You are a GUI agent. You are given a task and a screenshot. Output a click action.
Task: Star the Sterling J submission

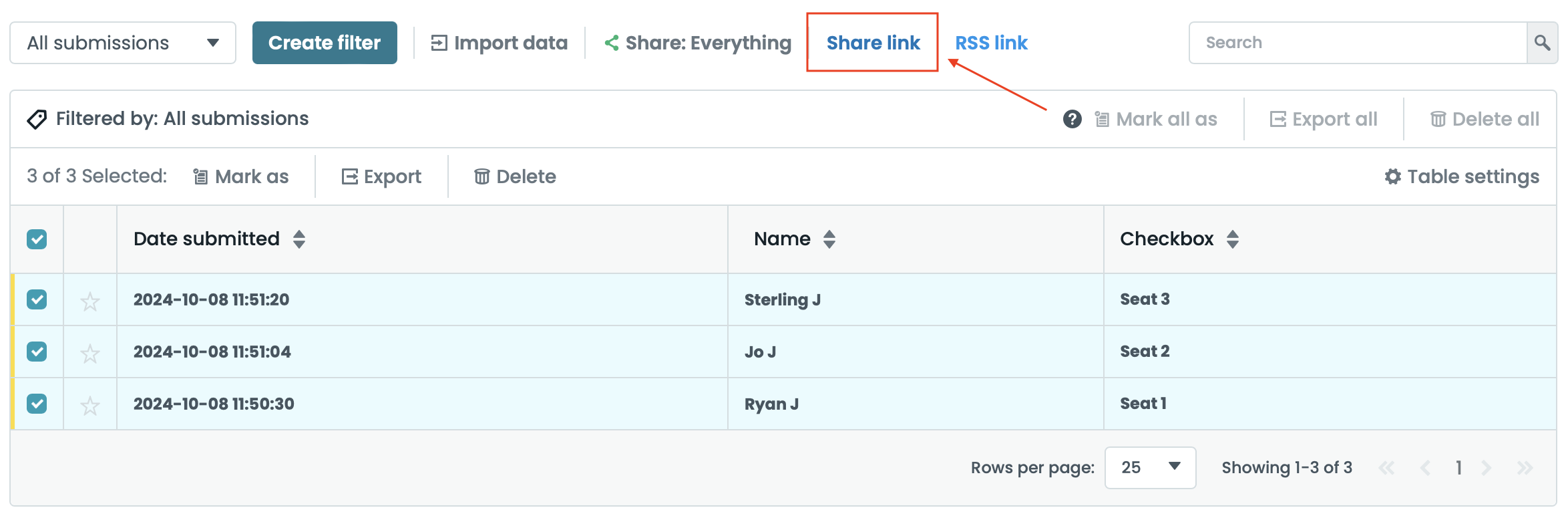(x=90, y=301)
